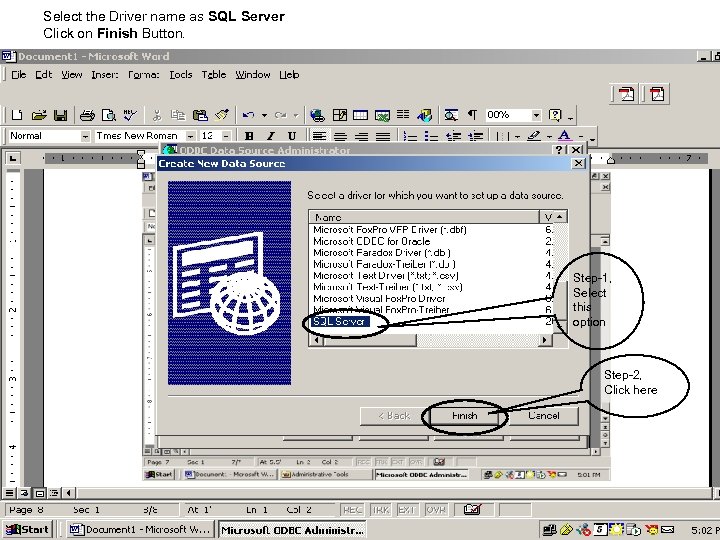Toggle Underline formatting
The height and width of the screenshot is (540, 720).
pos(292,136)
